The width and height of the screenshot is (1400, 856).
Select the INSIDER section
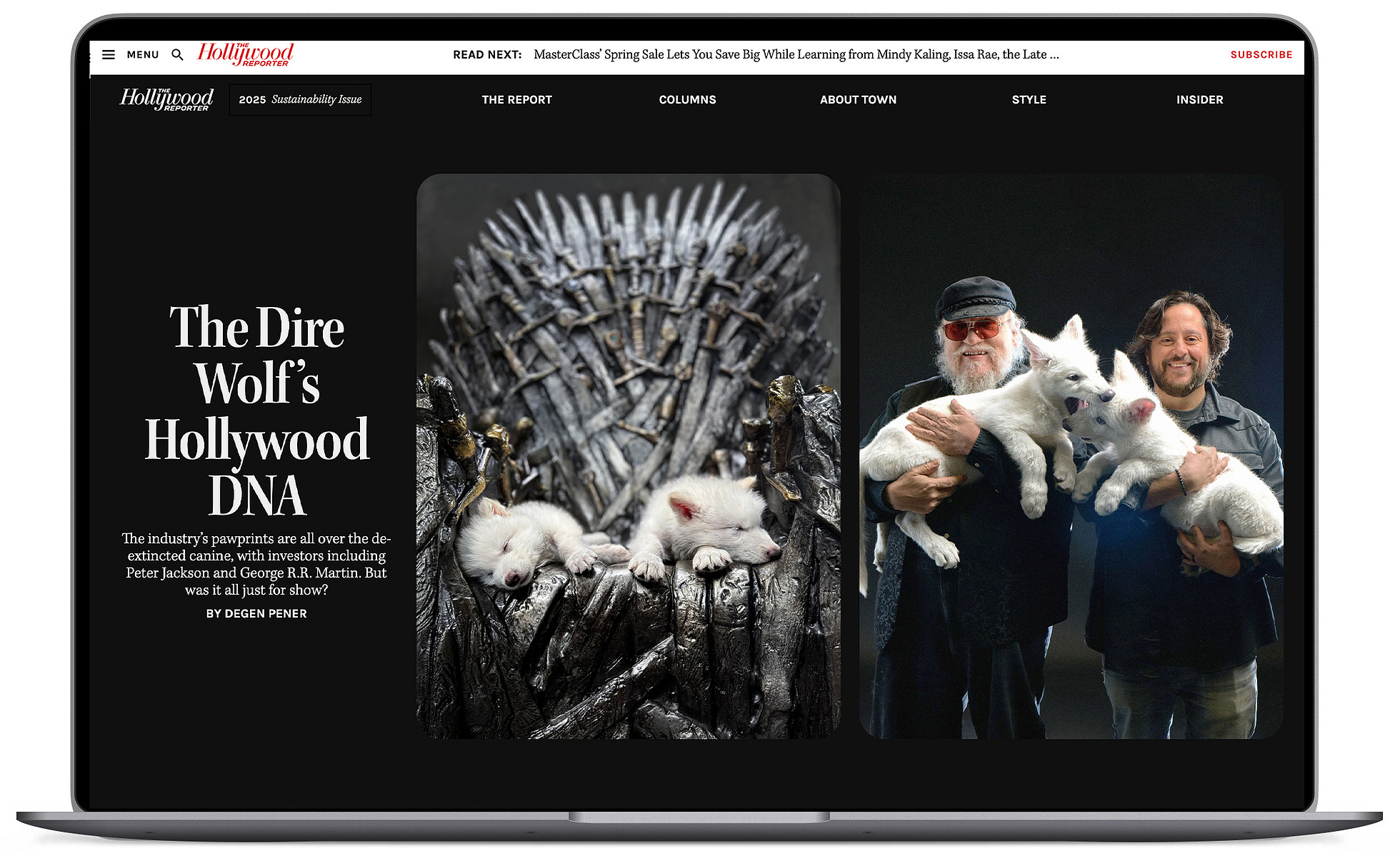1200,100
